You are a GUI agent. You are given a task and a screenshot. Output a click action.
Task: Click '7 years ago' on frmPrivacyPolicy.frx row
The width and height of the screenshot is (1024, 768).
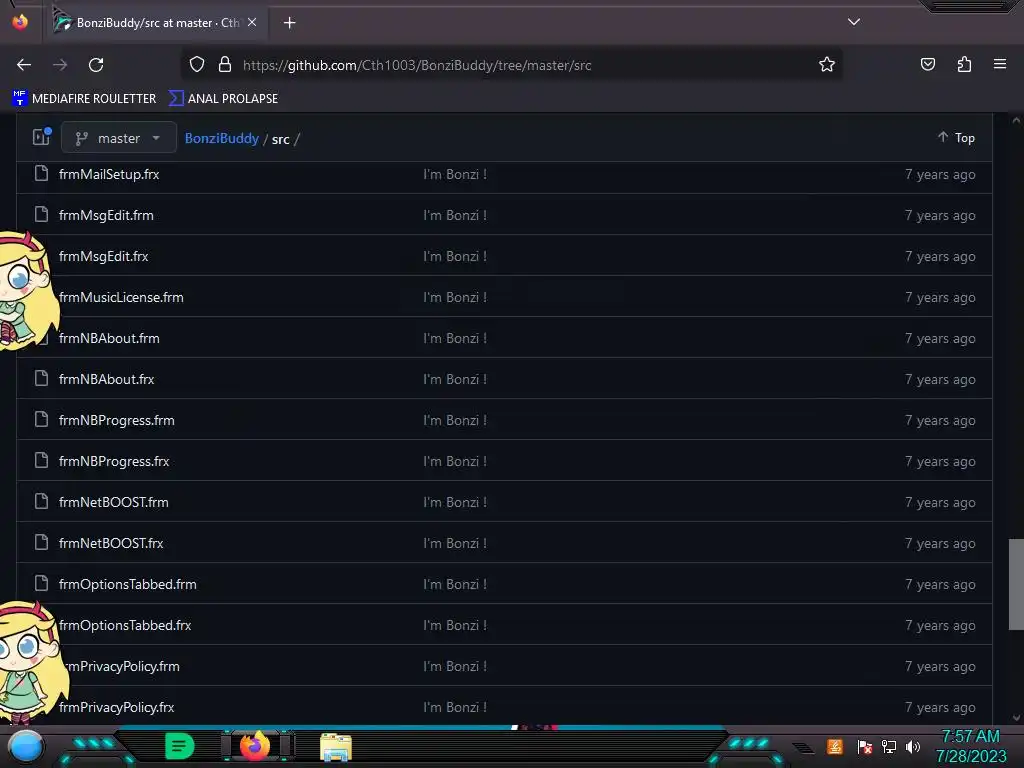coord(940,707)
